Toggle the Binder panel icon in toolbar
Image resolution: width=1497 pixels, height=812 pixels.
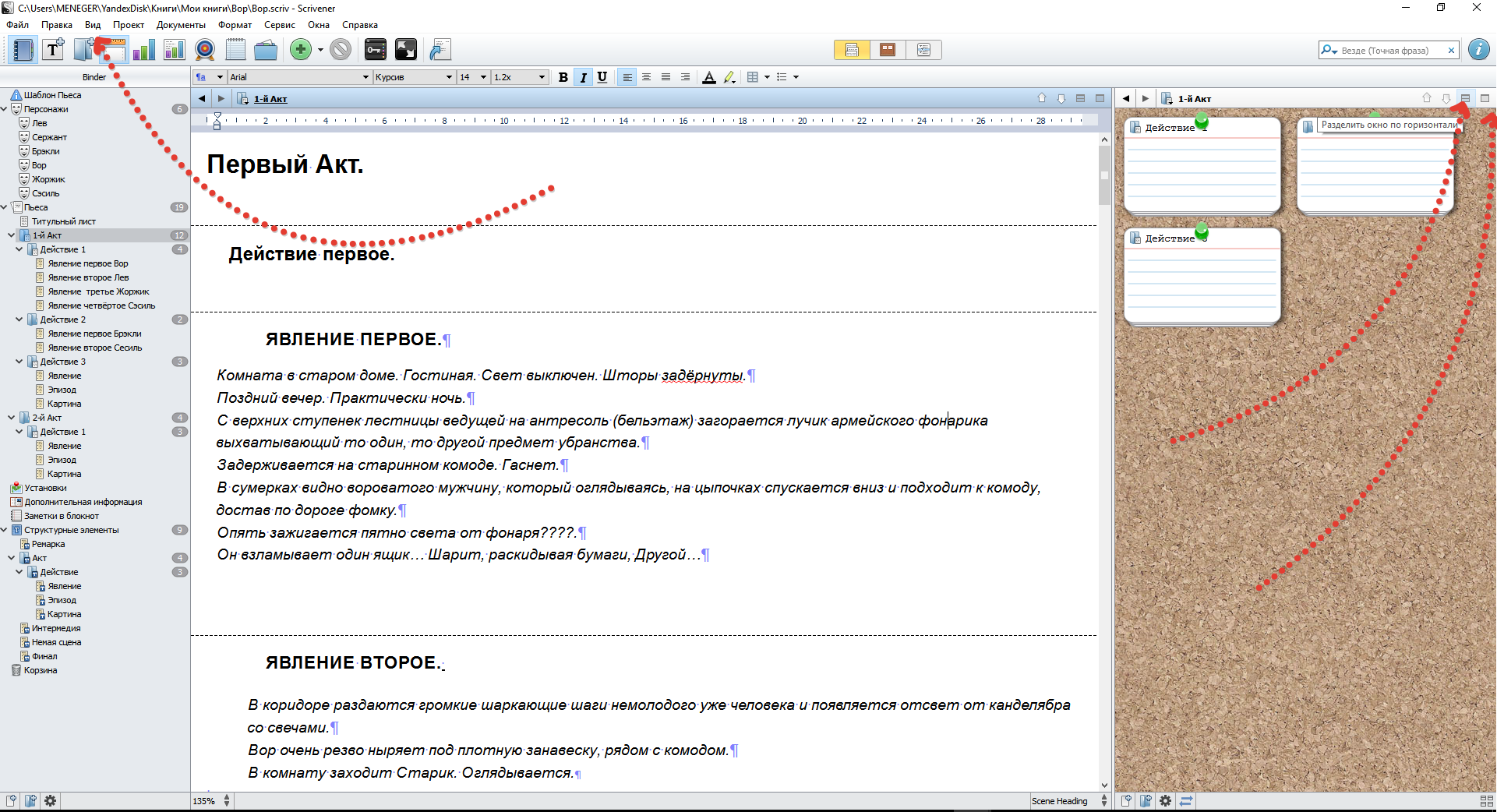[23, 50]
